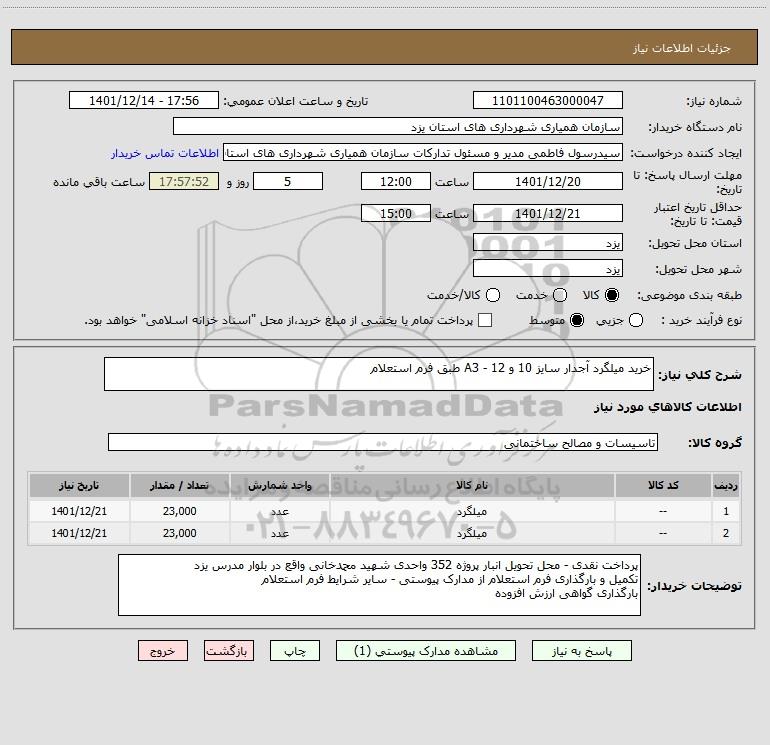
Task: Click the price validity date 1401/12/21 field
Action: [548, 213]
